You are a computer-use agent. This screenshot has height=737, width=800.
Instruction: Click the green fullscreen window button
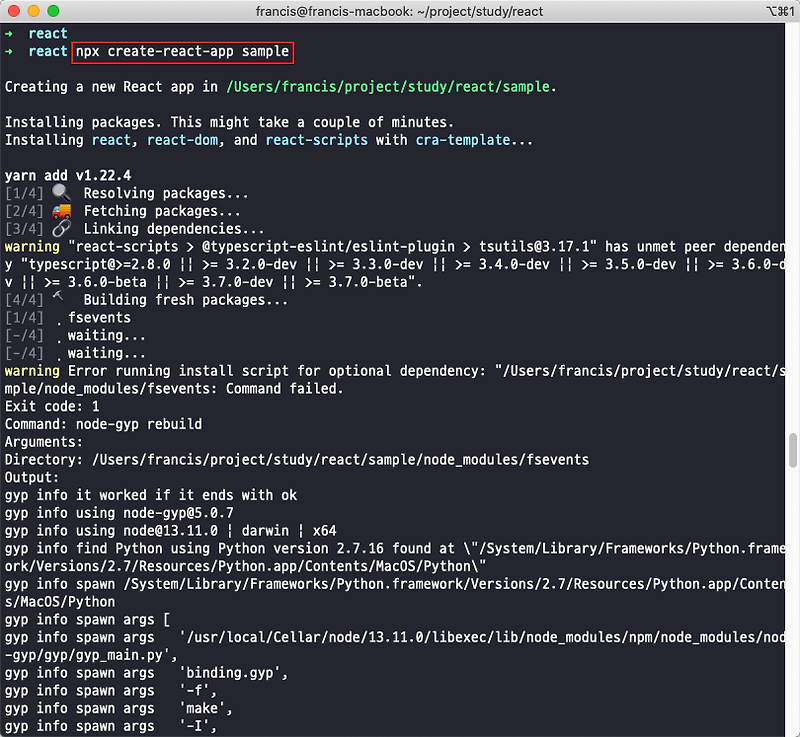(53, 11)
